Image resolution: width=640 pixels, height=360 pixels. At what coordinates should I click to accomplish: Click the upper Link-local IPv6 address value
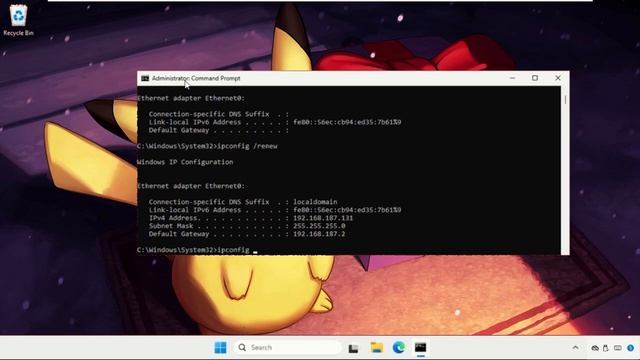click(347, 122)
